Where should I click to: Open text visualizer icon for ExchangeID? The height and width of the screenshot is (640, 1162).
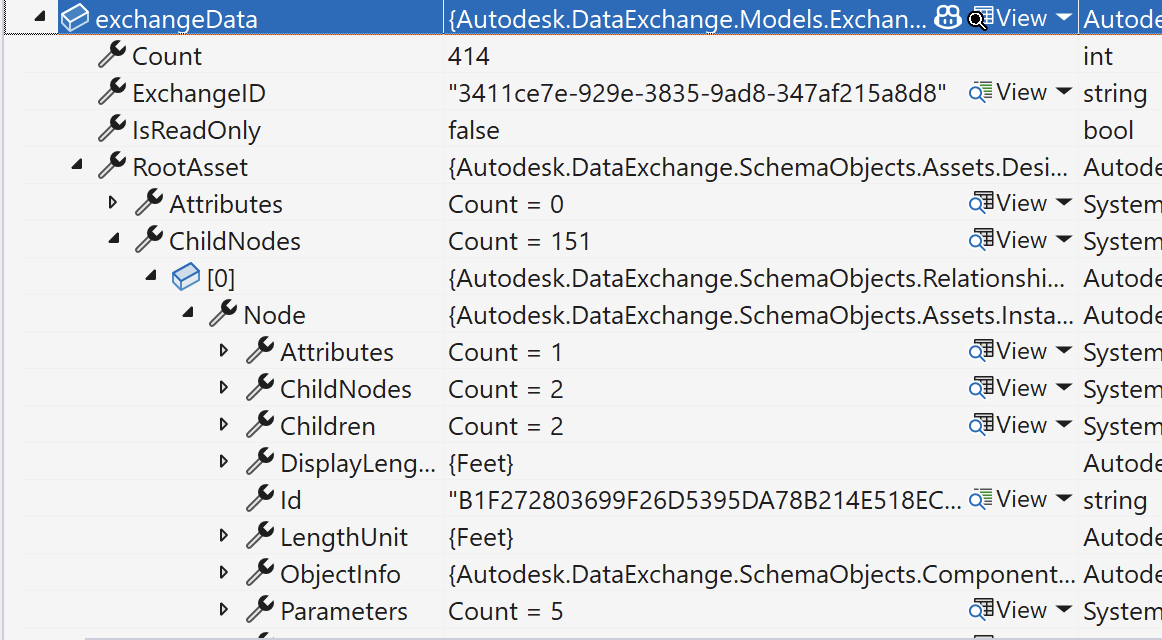(980, 92)
